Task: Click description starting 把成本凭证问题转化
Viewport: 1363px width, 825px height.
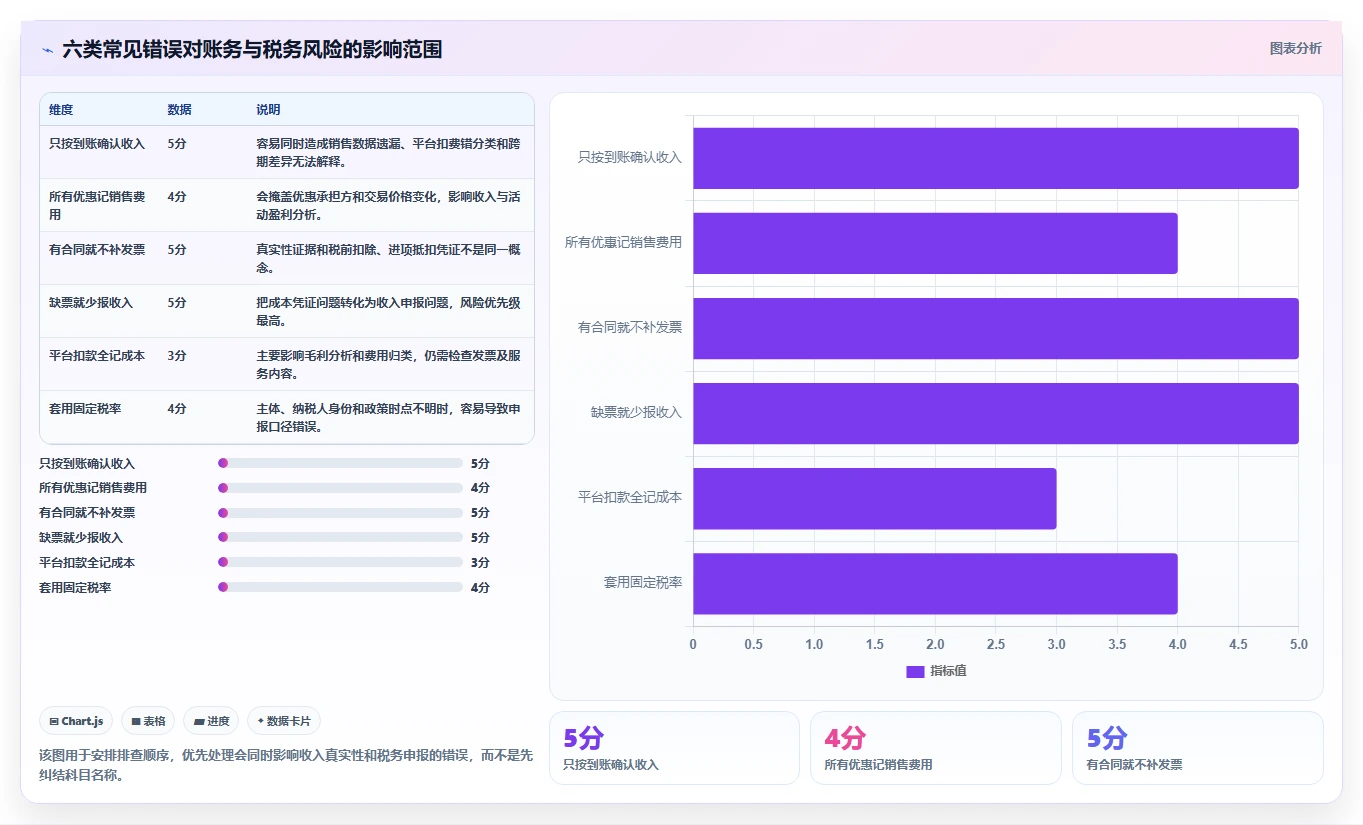Action: (388, 311)
